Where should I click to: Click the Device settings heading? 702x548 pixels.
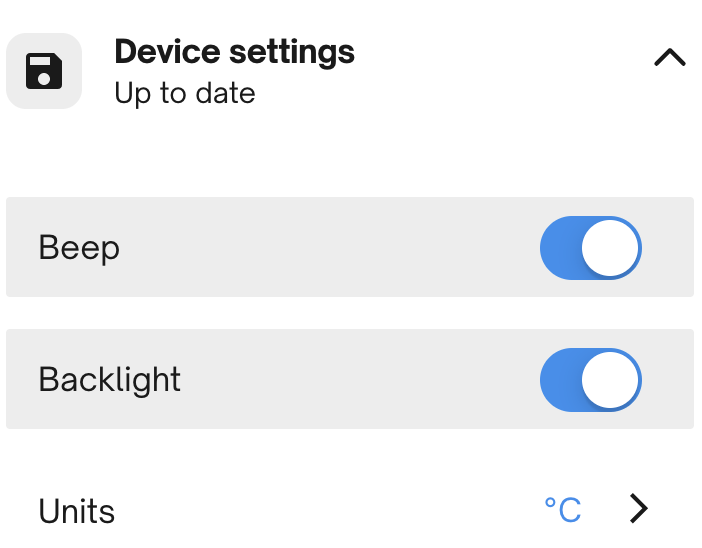pos(234,51)
